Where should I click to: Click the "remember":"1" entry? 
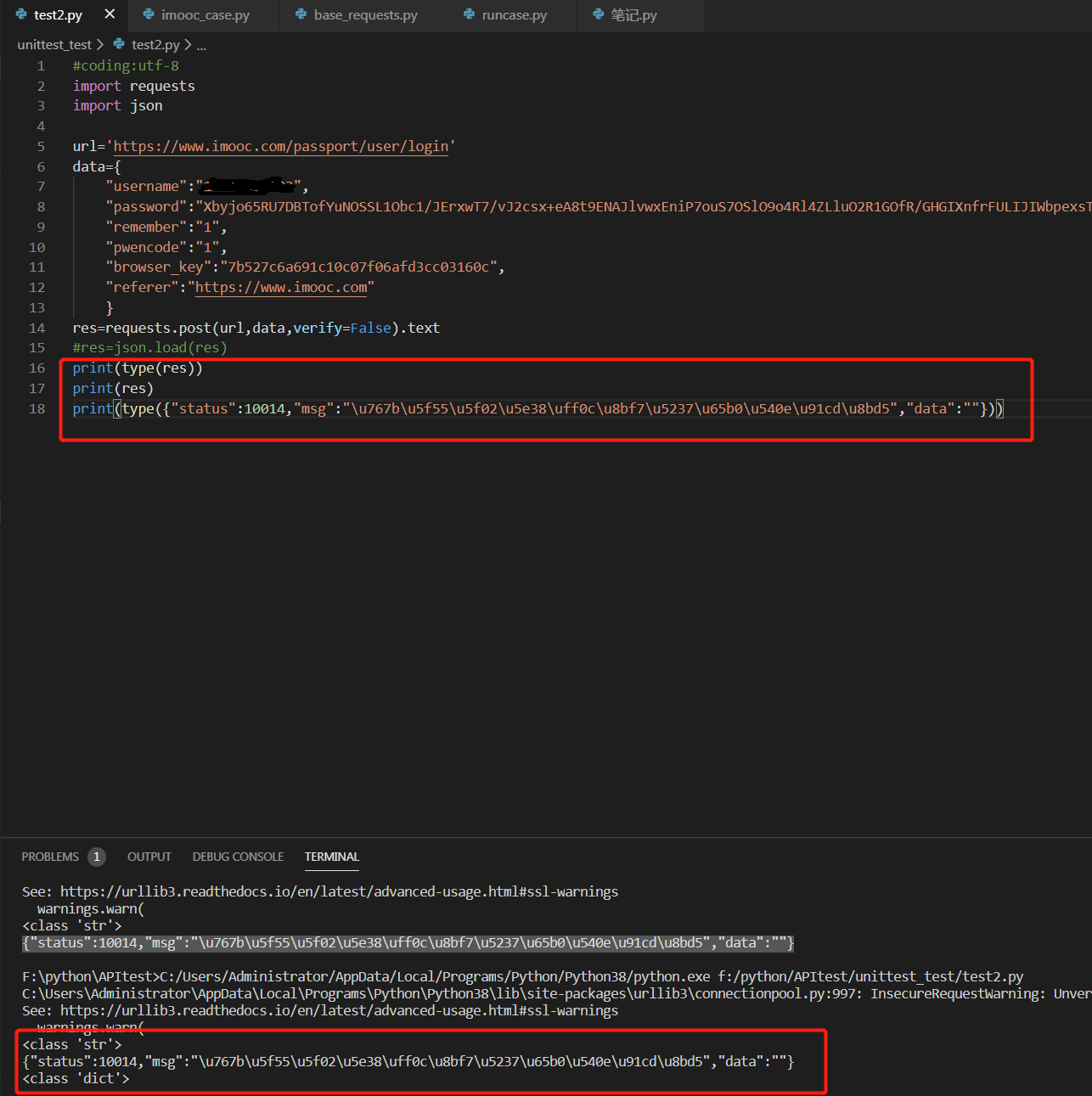point(166,227)
